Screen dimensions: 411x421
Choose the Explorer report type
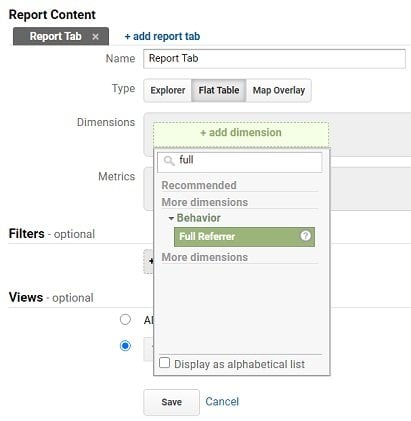pyautogui.click(x=168, y=90)
